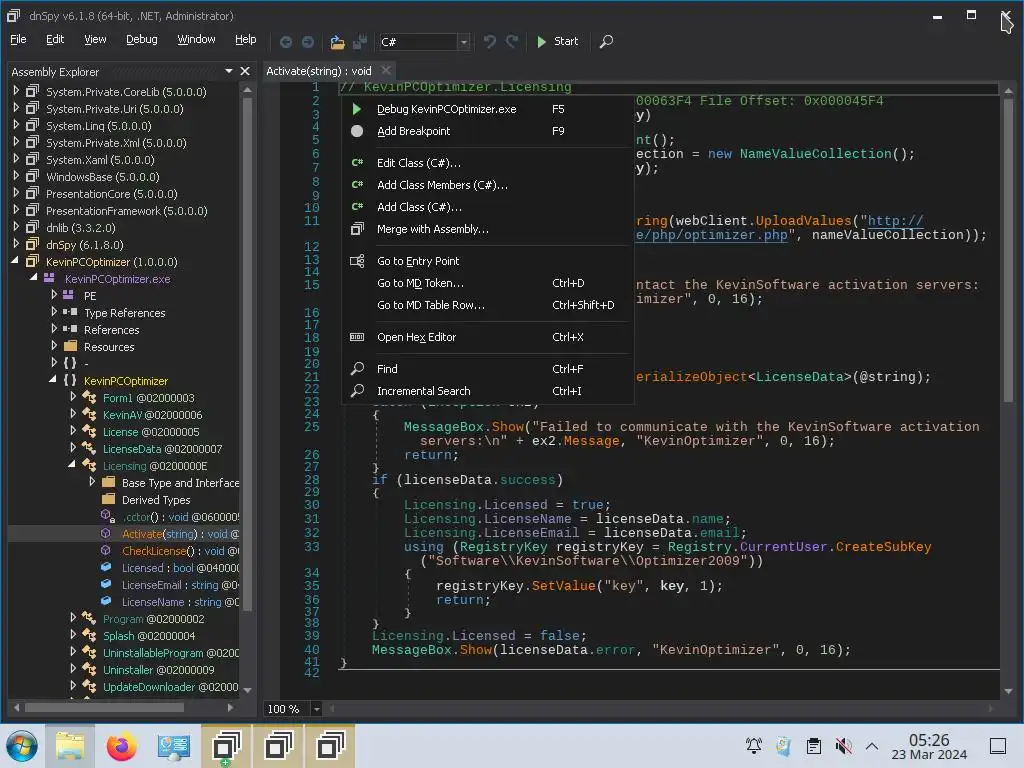Open the Window menu

tap(197, 39)
